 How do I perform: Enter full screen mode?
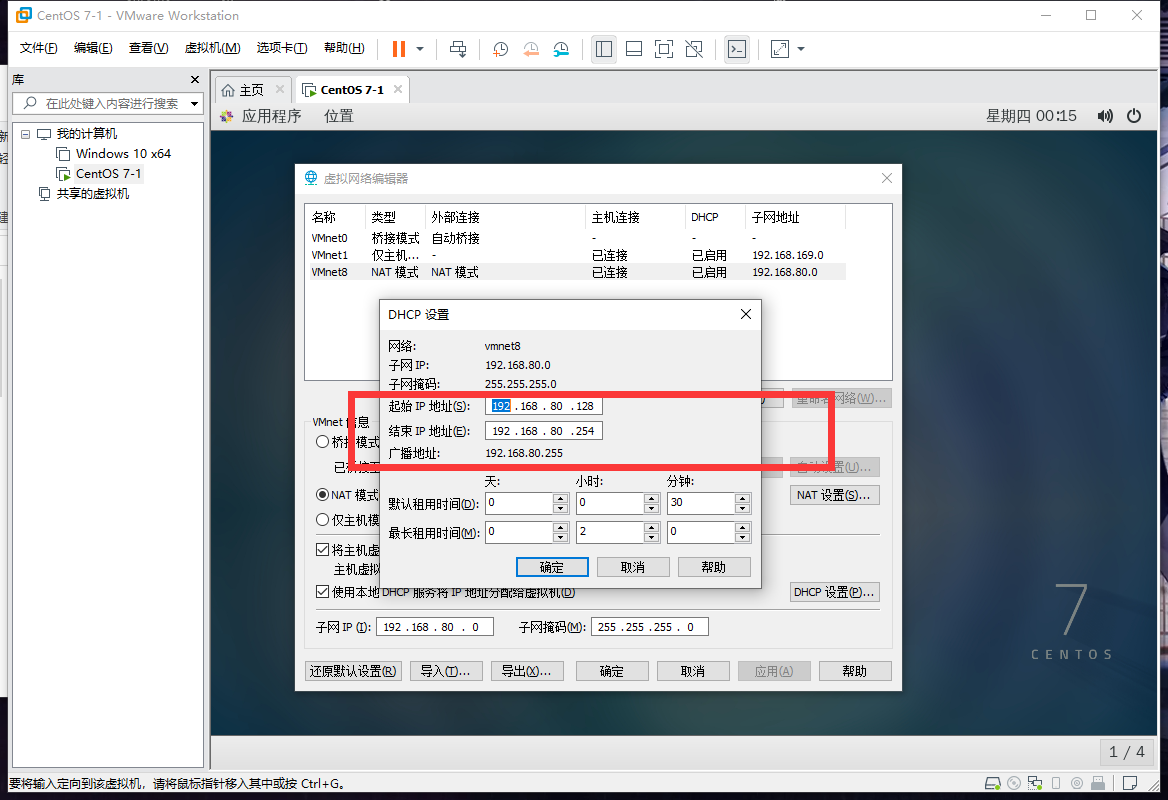tap(664, 49)
